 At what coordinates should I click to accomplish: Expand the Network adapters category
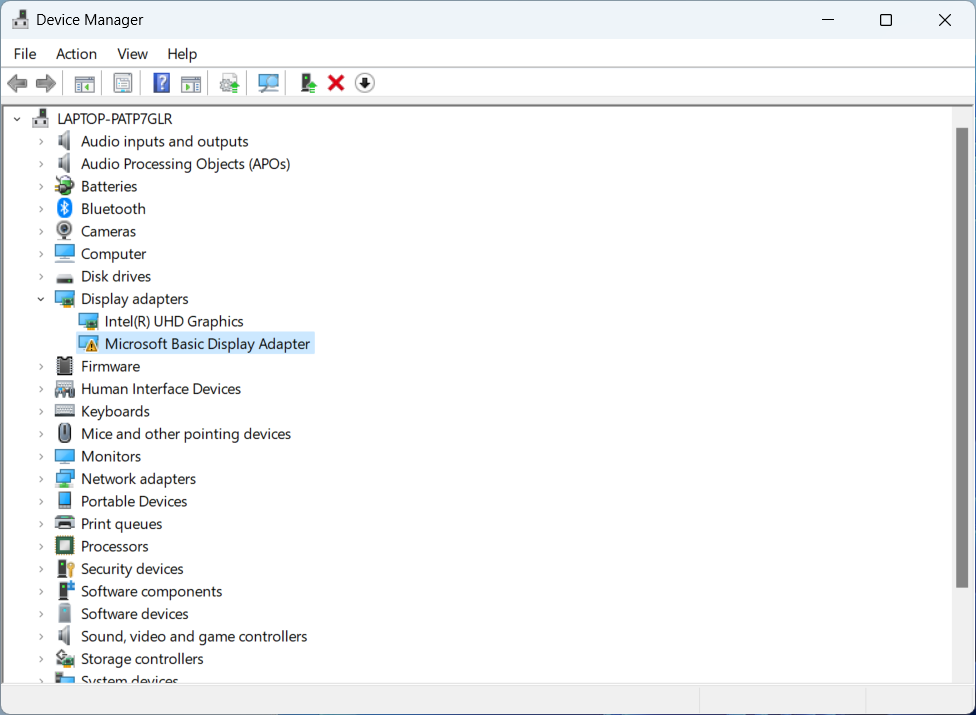(x=41, y=479)
